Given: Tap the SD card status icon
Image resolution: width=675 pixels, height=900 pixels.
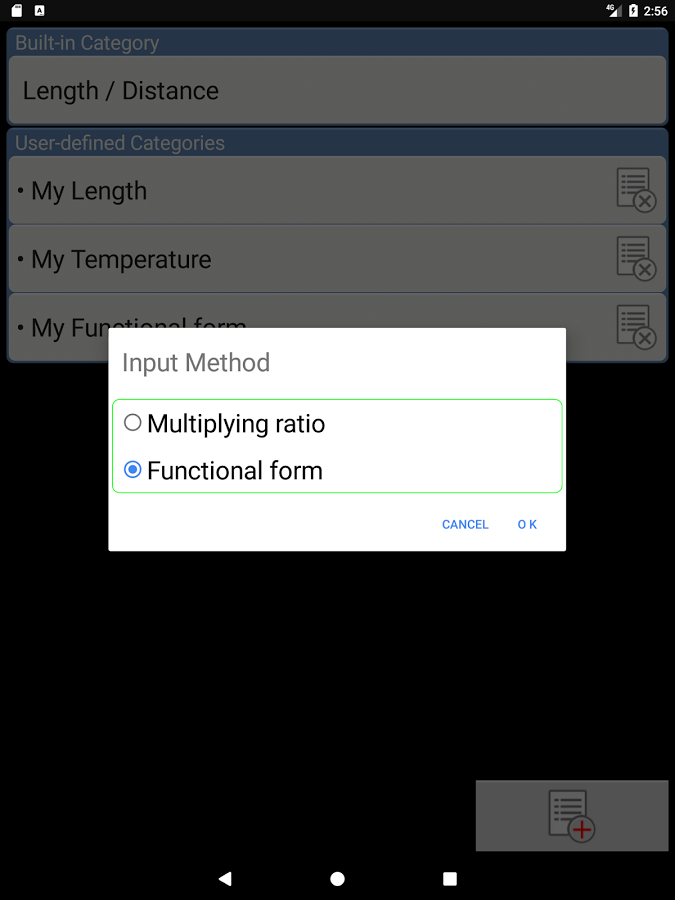Looking at the screenshot, I should pos(17,10).
